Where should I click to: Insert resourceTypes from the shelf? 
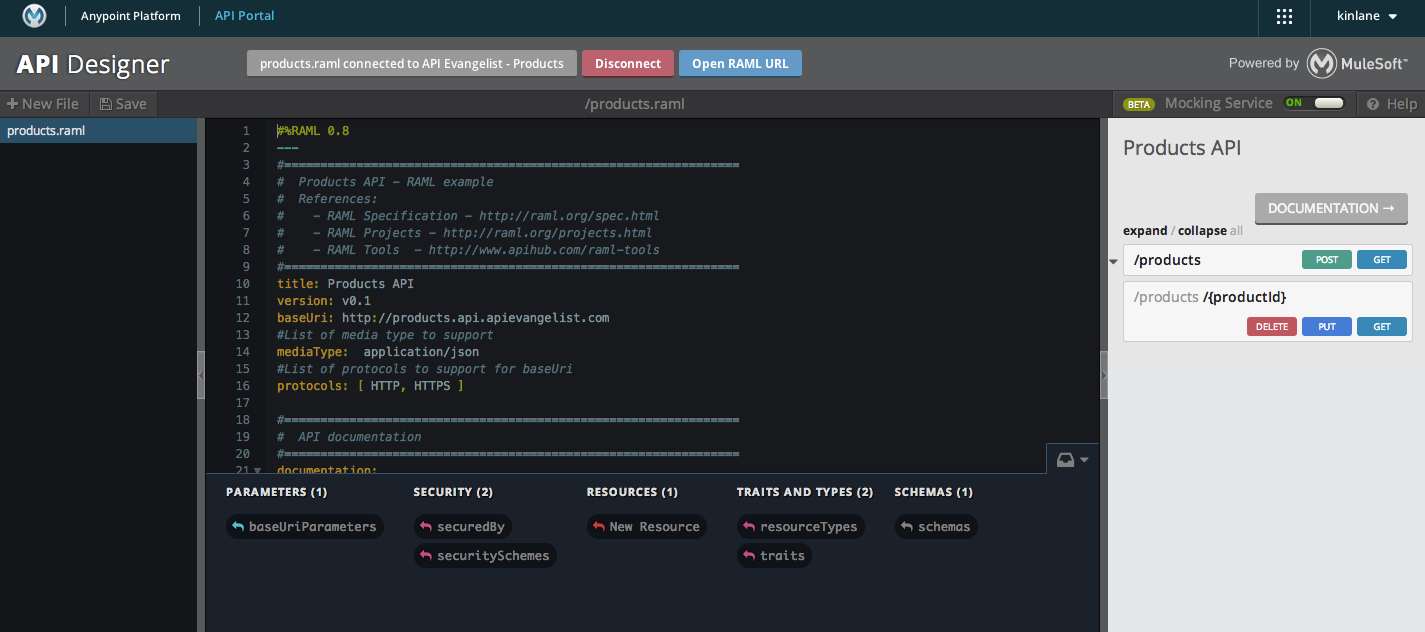pos(800,527)
